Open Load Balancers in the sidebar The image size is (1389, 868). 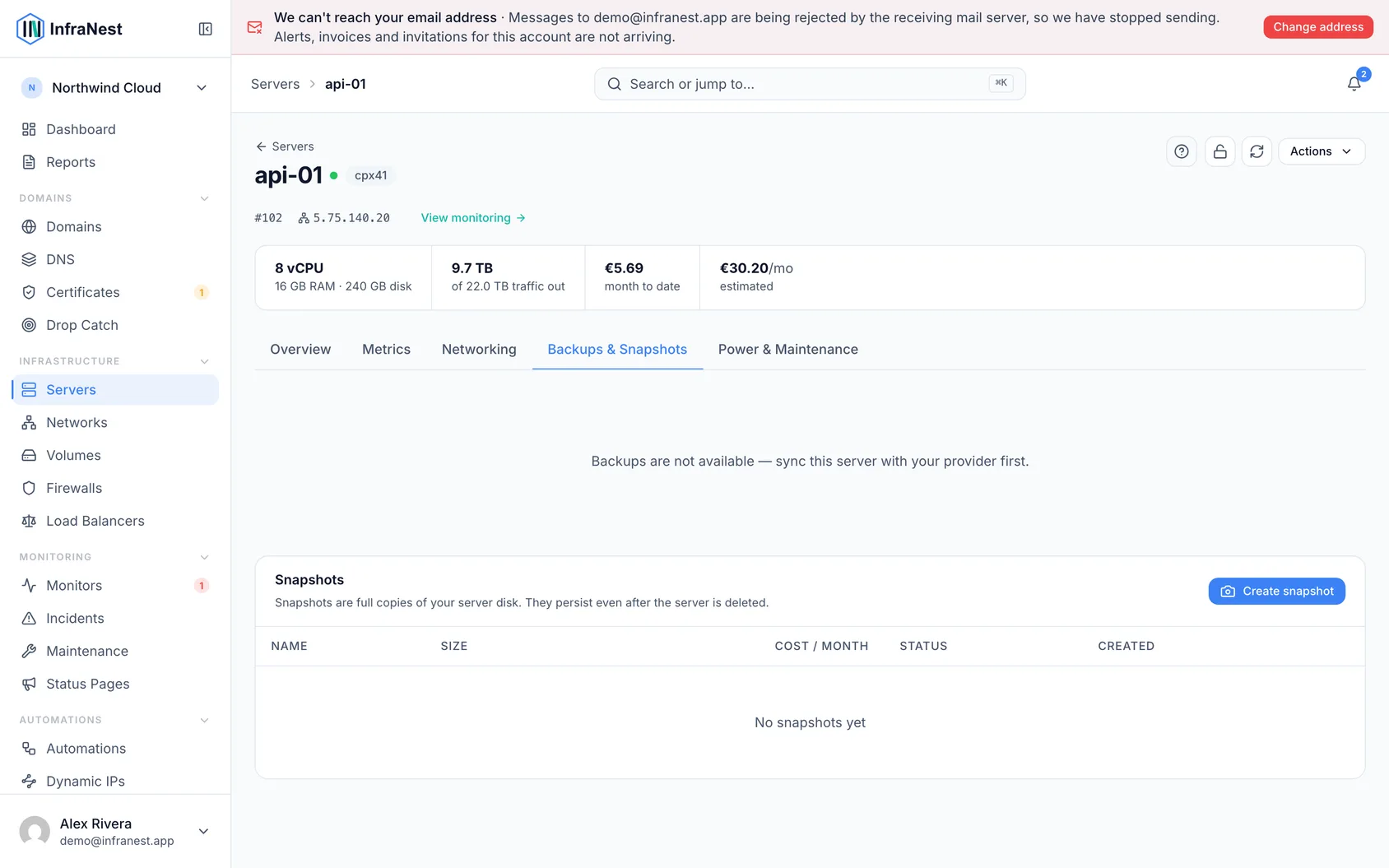[115, 521]
